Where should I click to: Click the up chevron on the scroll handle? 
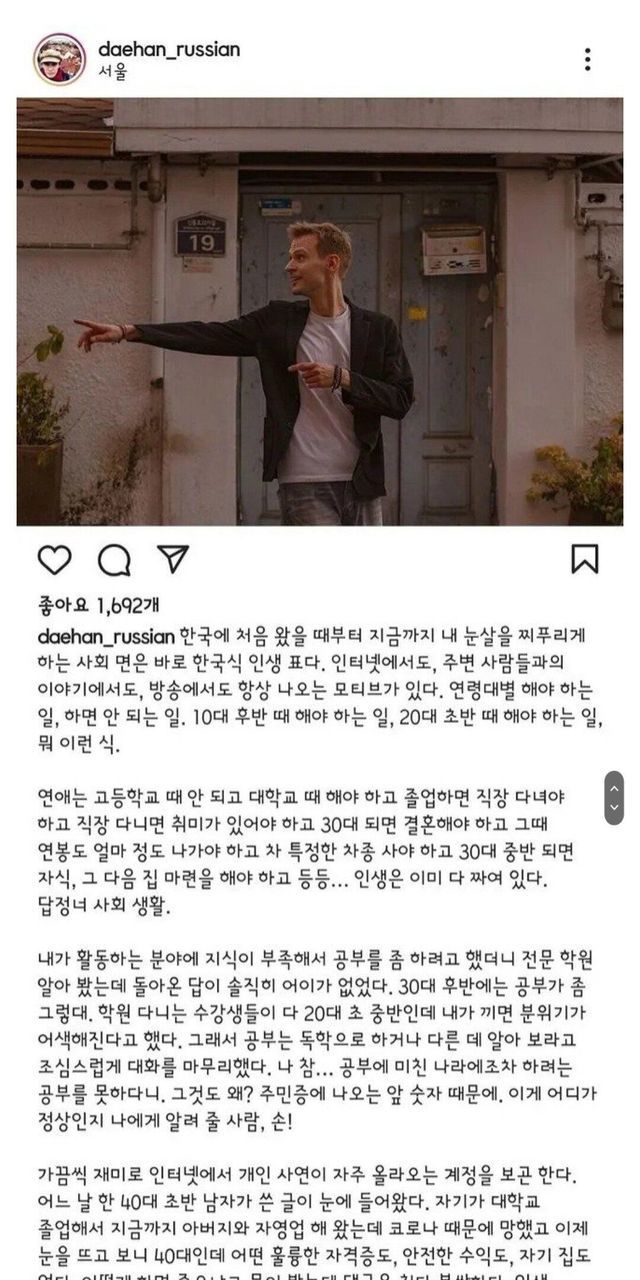coord(615,788)
